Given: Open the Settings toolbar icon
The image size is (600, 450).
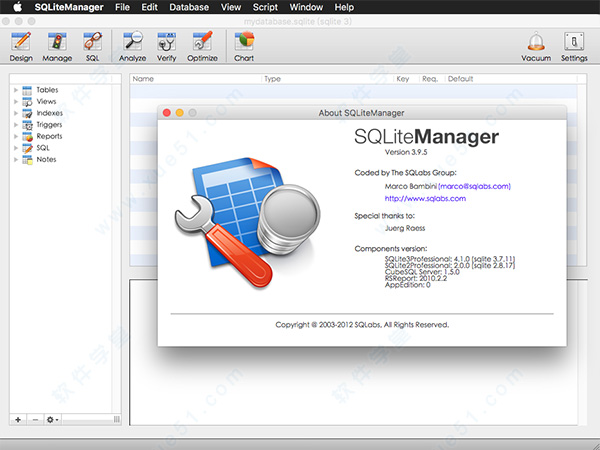Looking at the screenshot, I should click(x=574, y=46).
